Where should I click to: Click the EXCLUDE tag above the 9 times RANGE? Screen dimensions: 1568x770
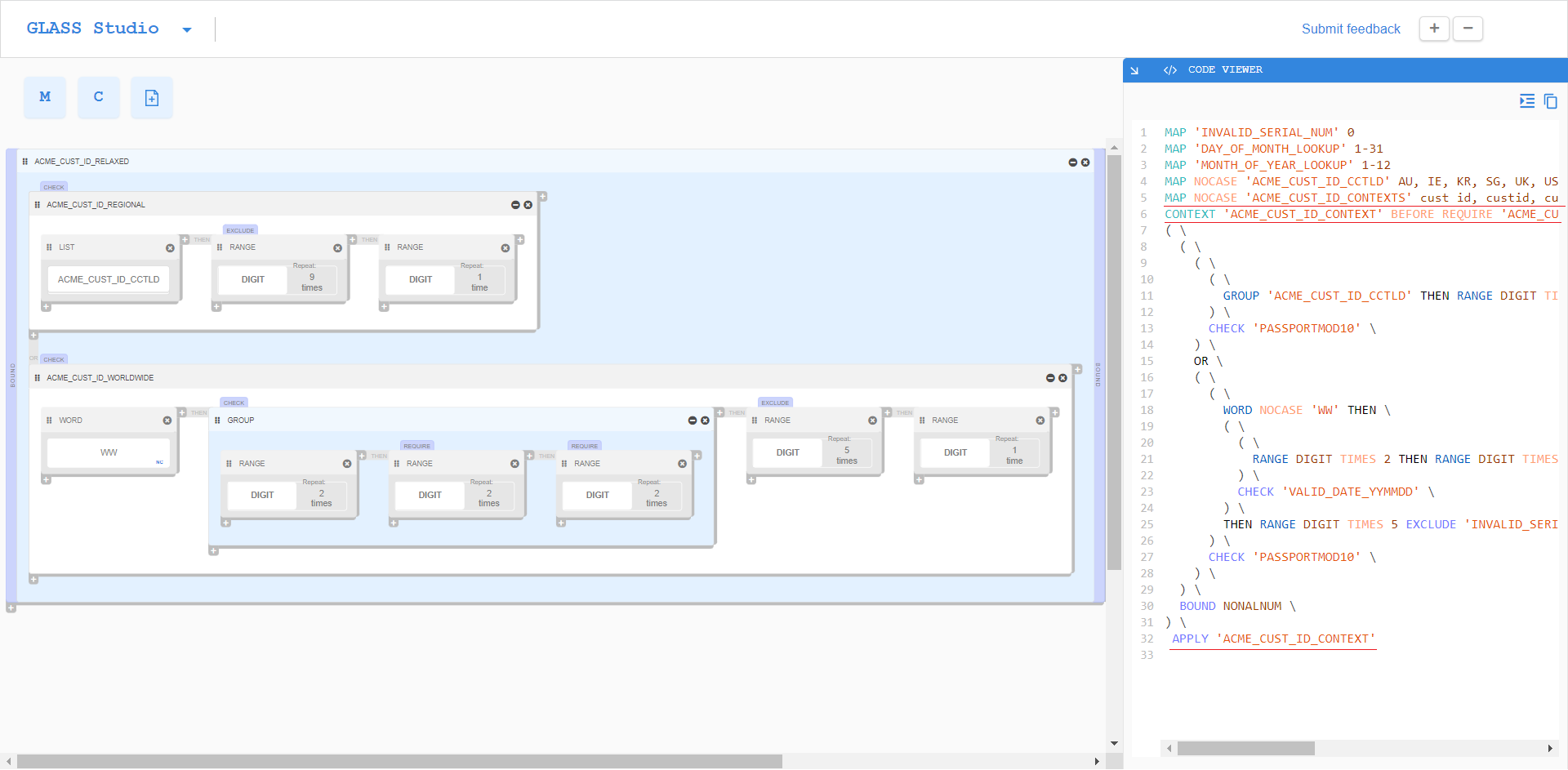click(240, 230)
